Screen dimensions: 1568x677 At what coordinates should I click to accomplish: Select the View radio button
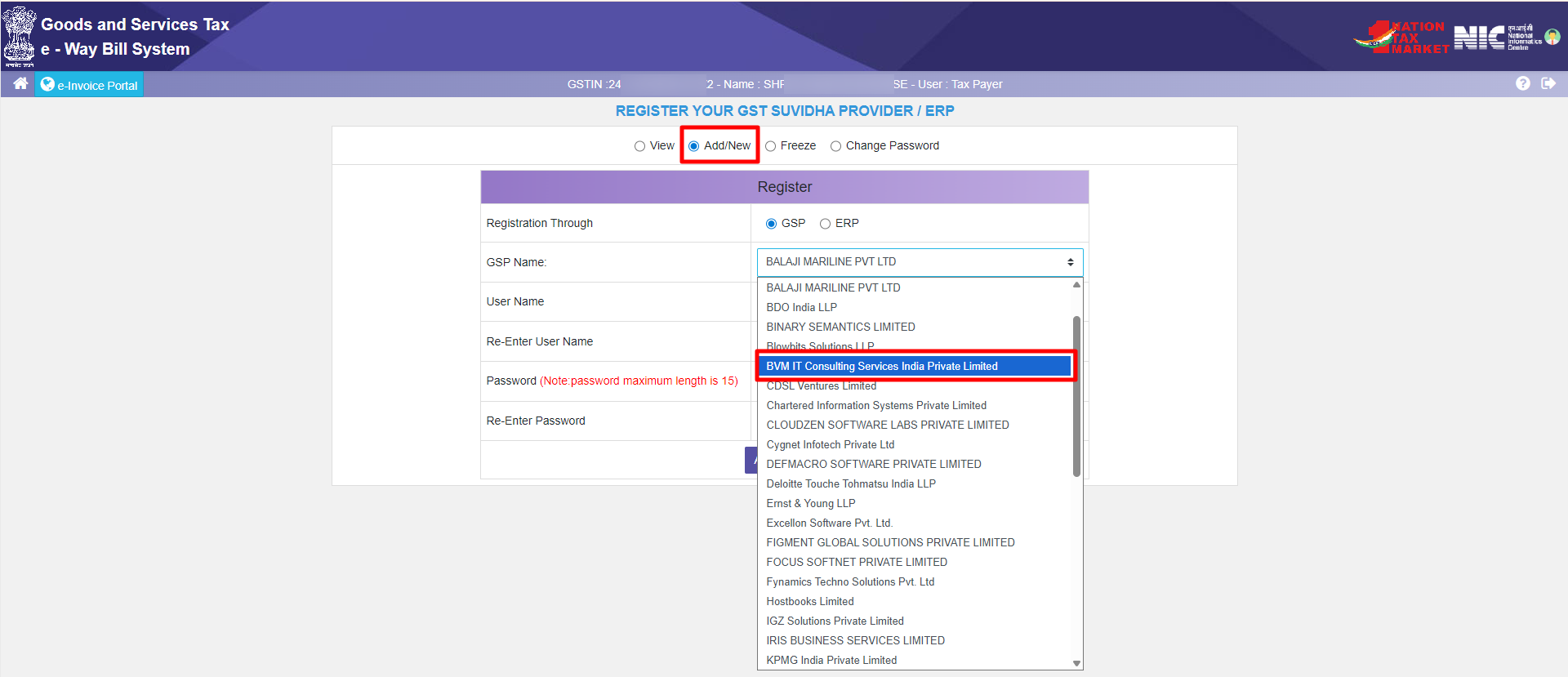pos(639,146)
